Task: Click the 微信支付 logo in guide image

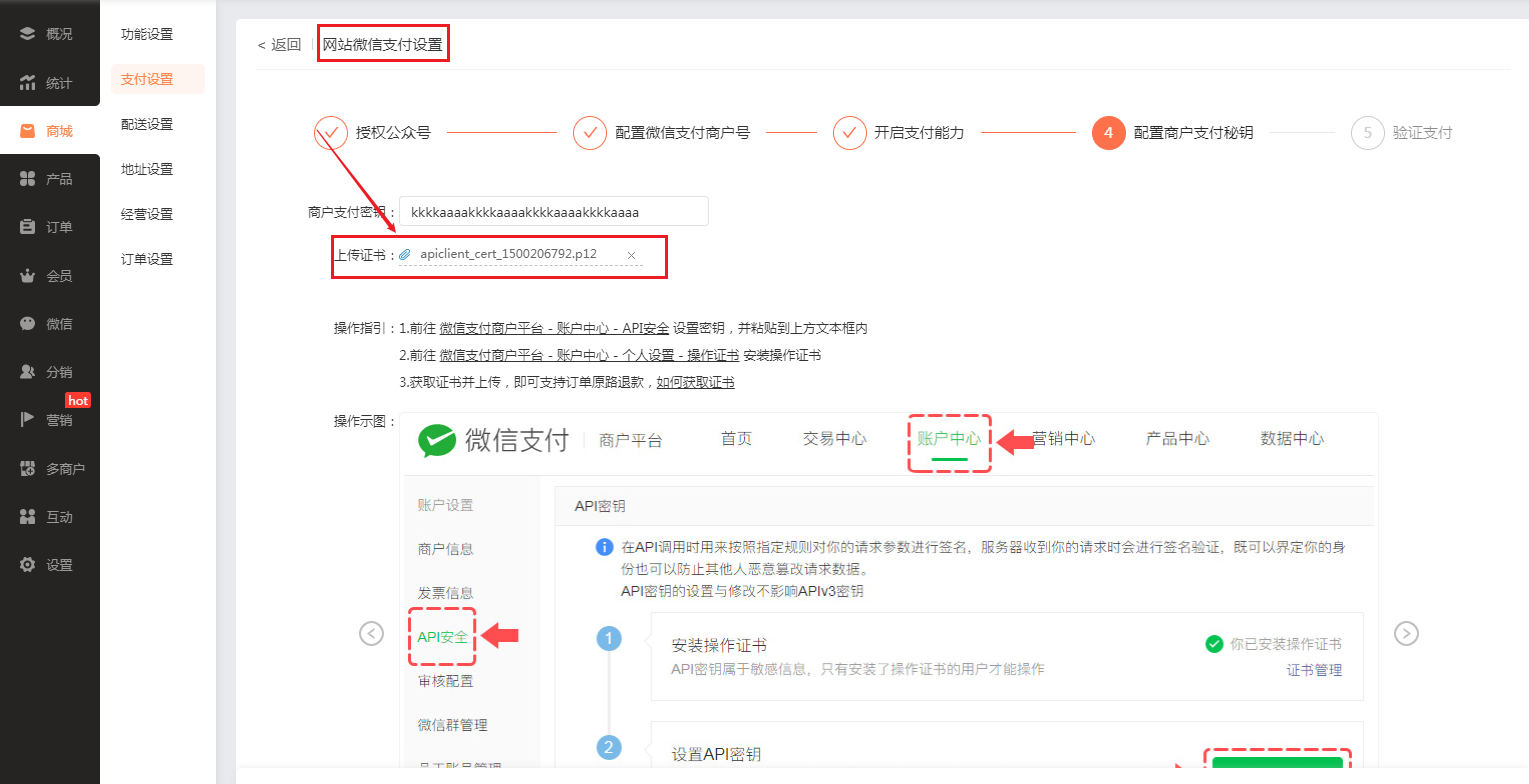Action: pyautogui.click(x=493, y=439)
